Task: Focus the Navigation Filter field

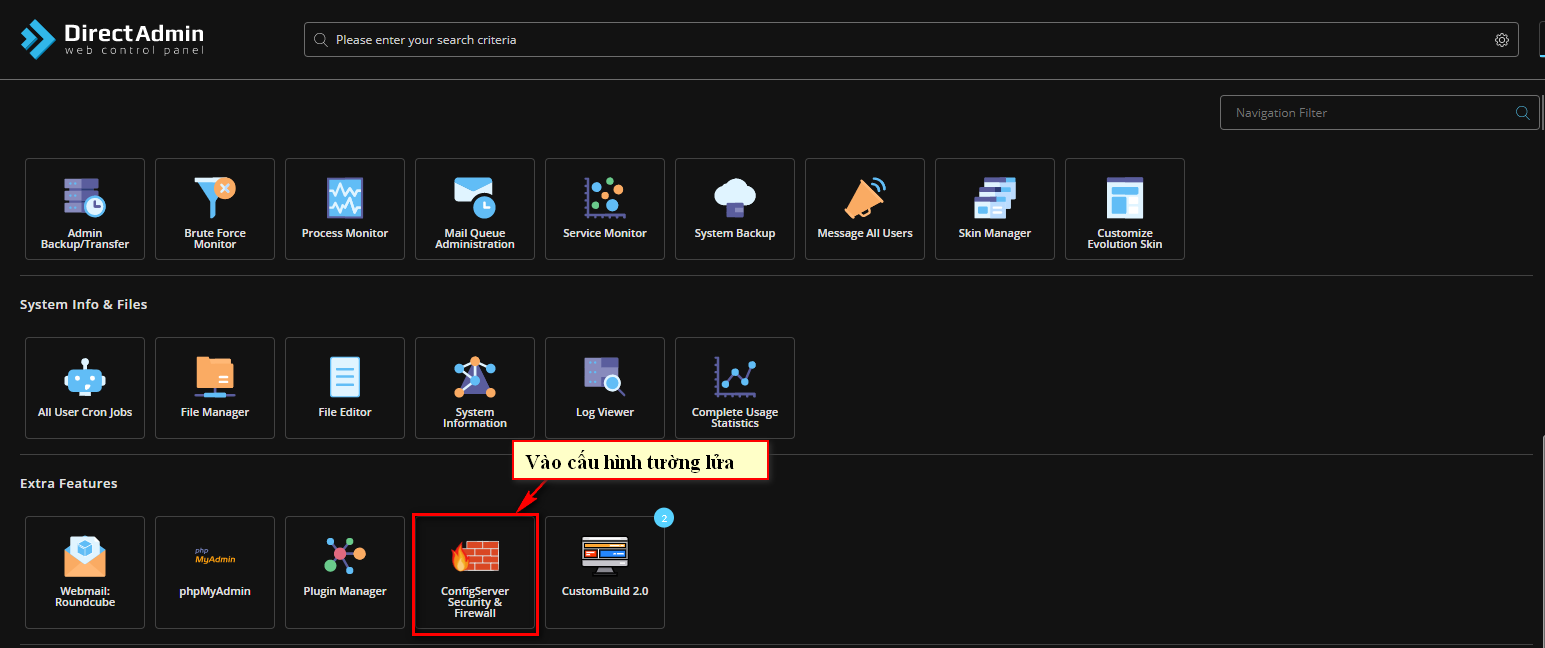Action: [1380, 113]
